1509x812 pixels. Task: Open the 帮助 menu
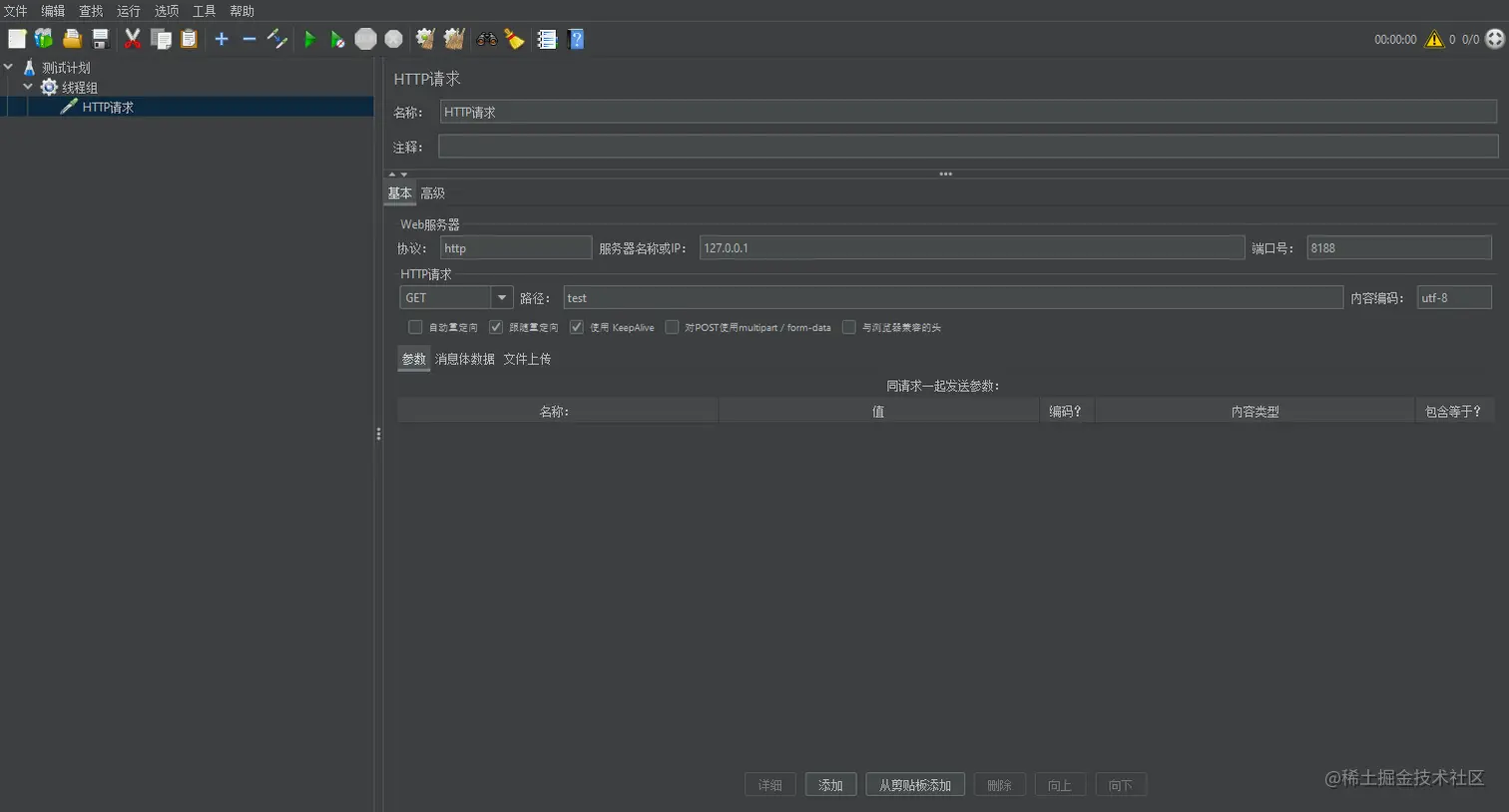pyautogui.click(x=242, y=11)
